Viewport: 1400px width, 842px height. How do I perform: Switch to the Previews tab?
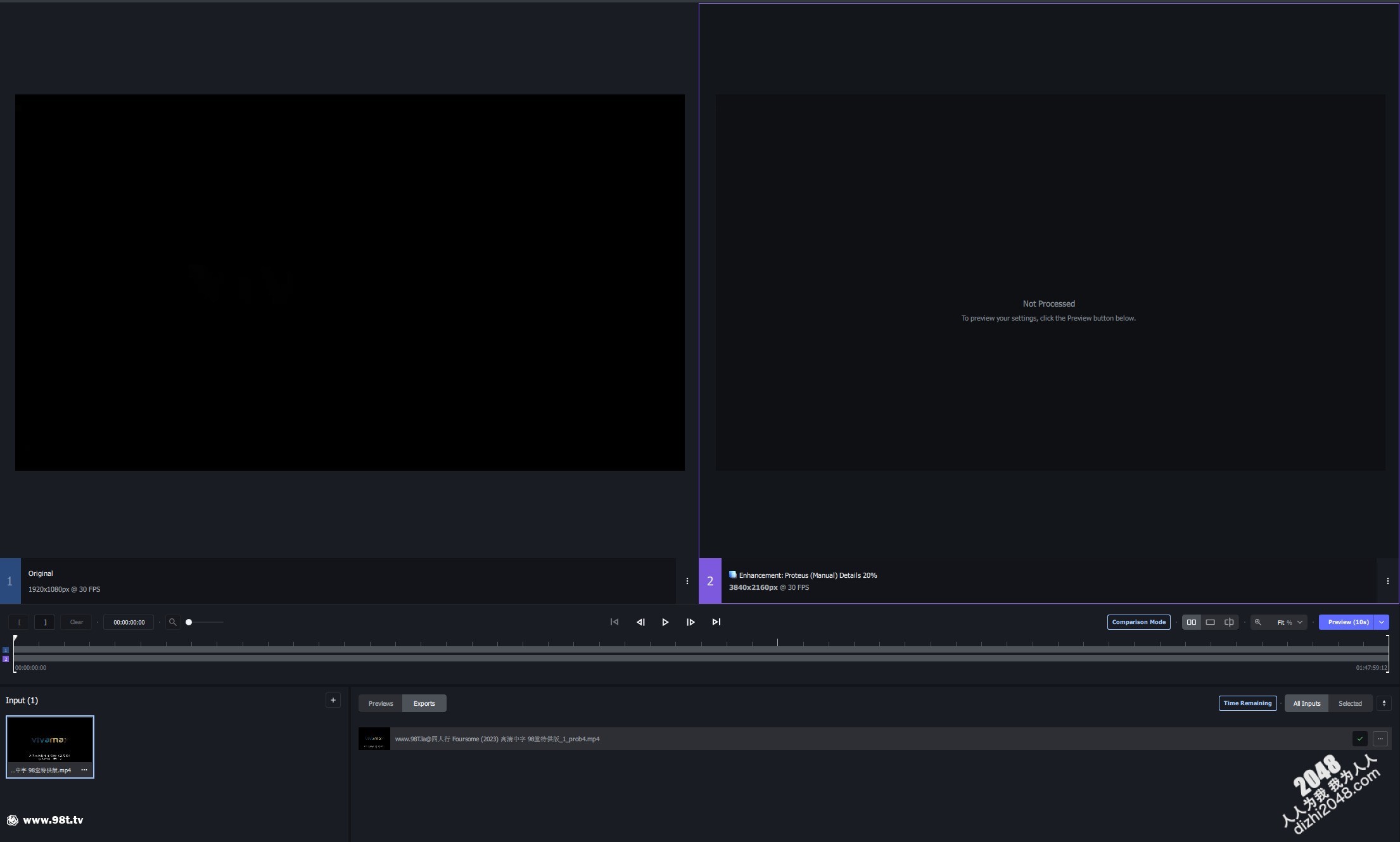[x=381, y=703]
